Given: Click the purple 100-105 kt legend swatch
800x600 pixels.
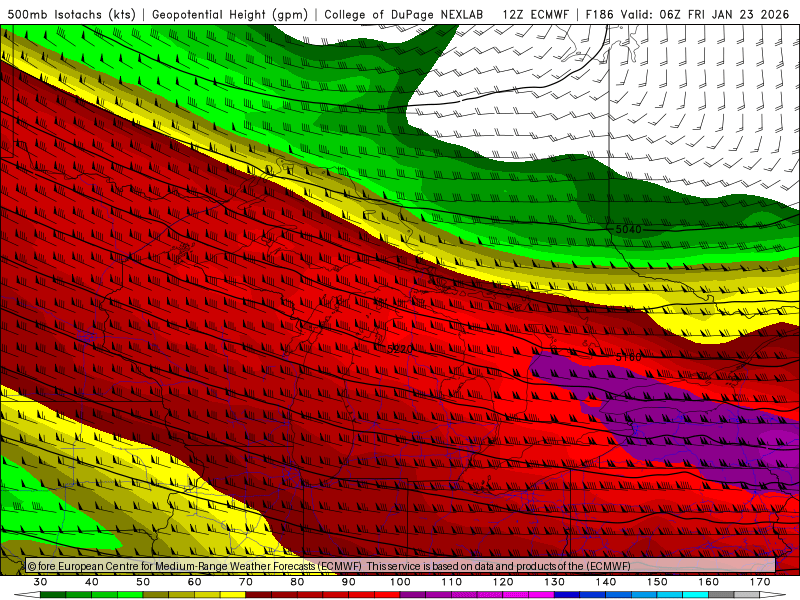Looking at the screenshot, I should tap(413, 595).
